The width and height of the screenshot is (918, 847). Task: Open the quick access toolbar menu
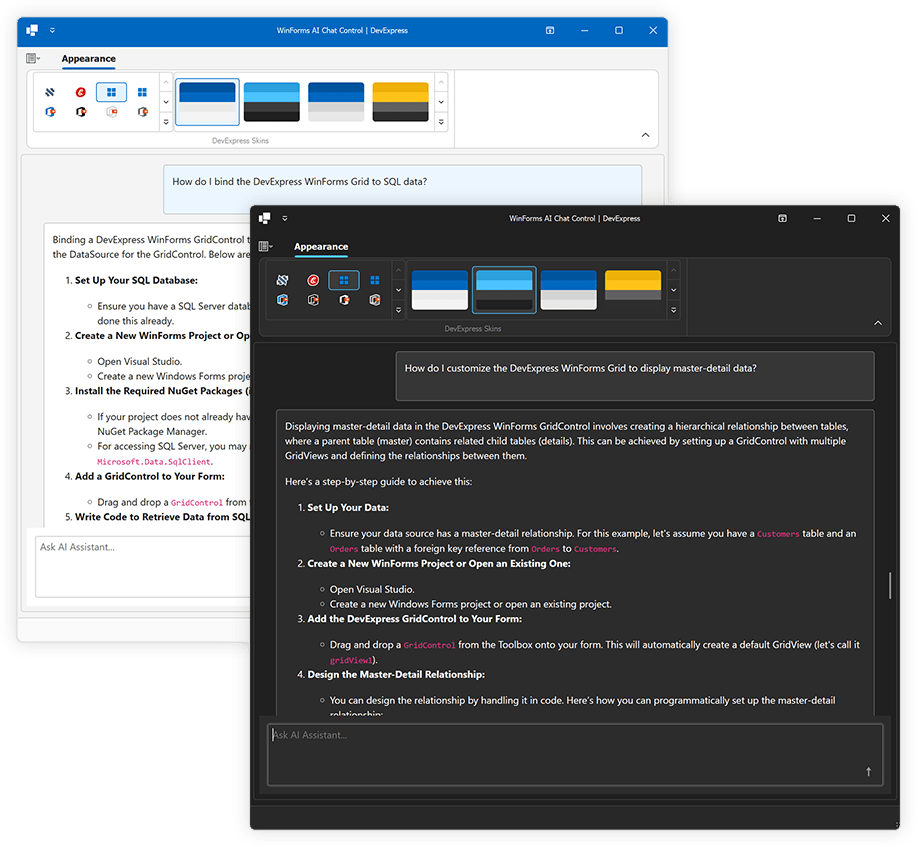pos(284,218)
